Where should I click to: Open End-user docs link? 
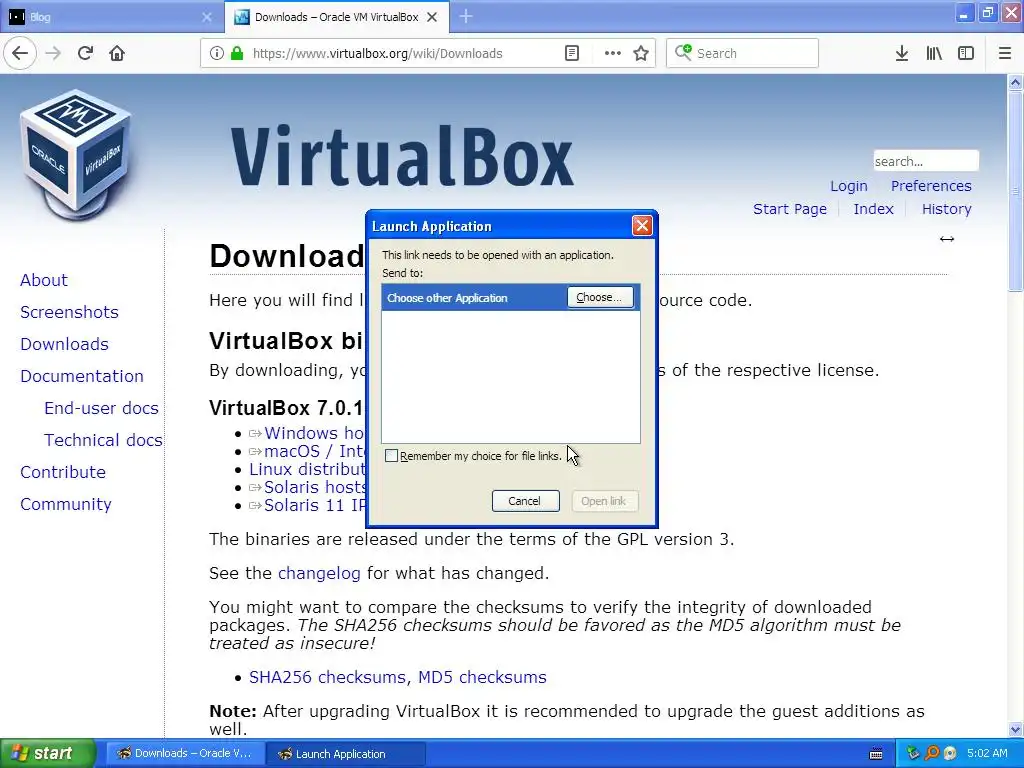tap(101, 408)
